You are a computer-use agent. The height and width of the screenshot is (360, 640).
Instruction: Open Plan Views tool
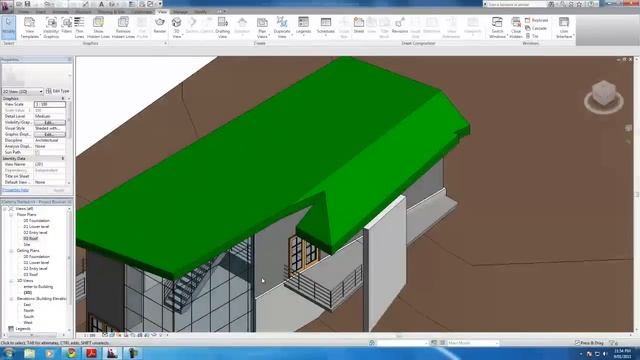262,28
